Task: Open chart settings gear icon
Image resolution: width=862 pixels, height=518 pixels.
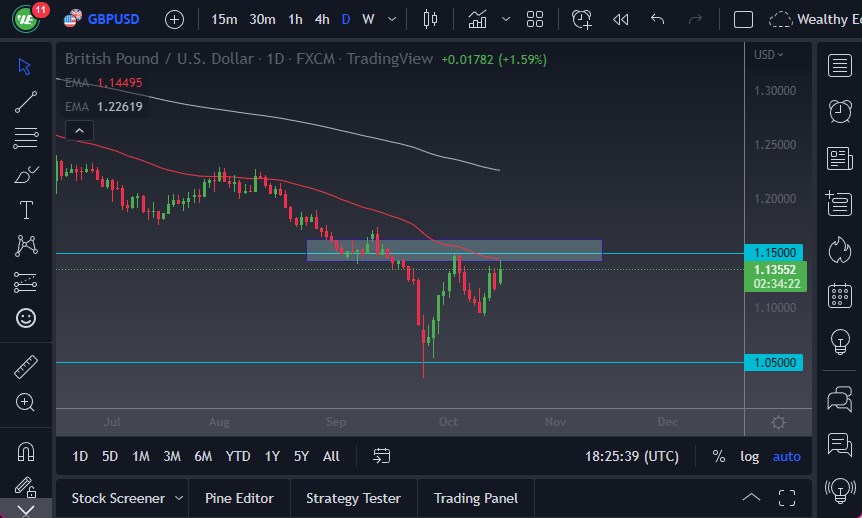Action: (778, 422)
